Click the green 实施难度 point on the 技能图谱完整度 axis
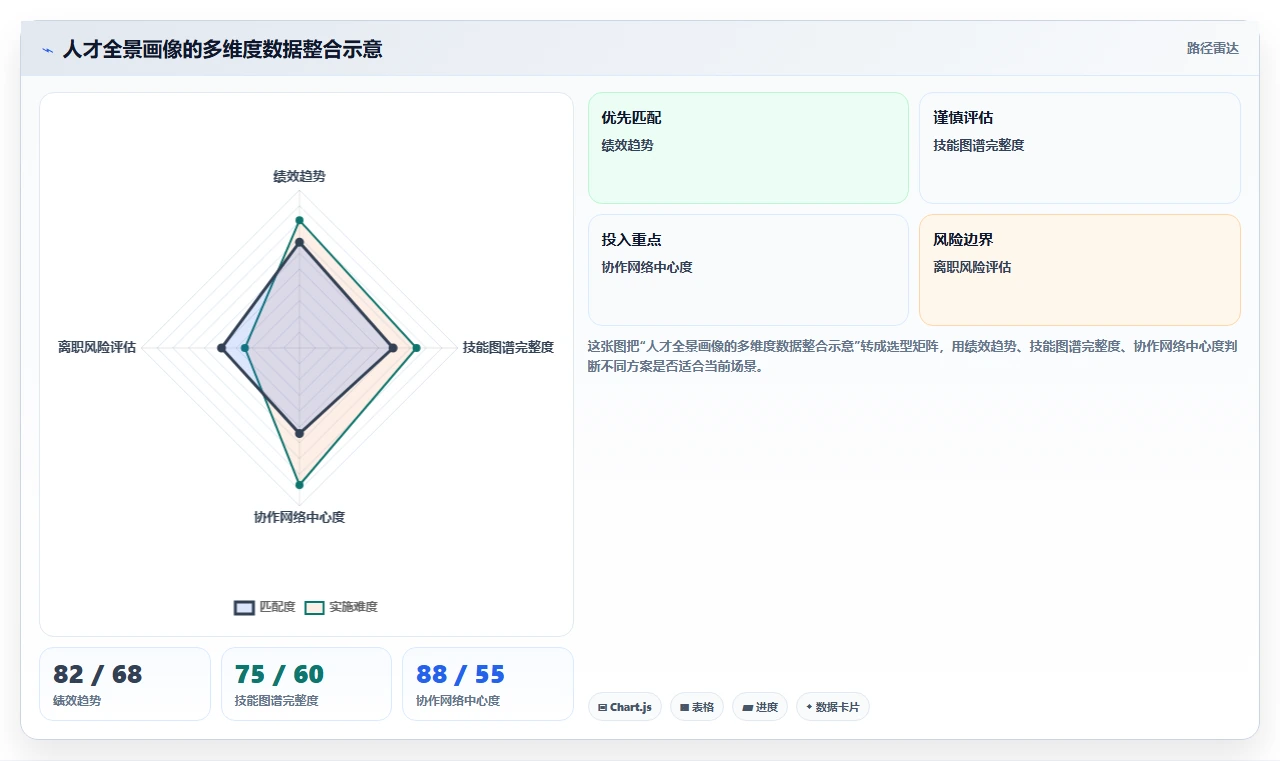 (416, 348)
